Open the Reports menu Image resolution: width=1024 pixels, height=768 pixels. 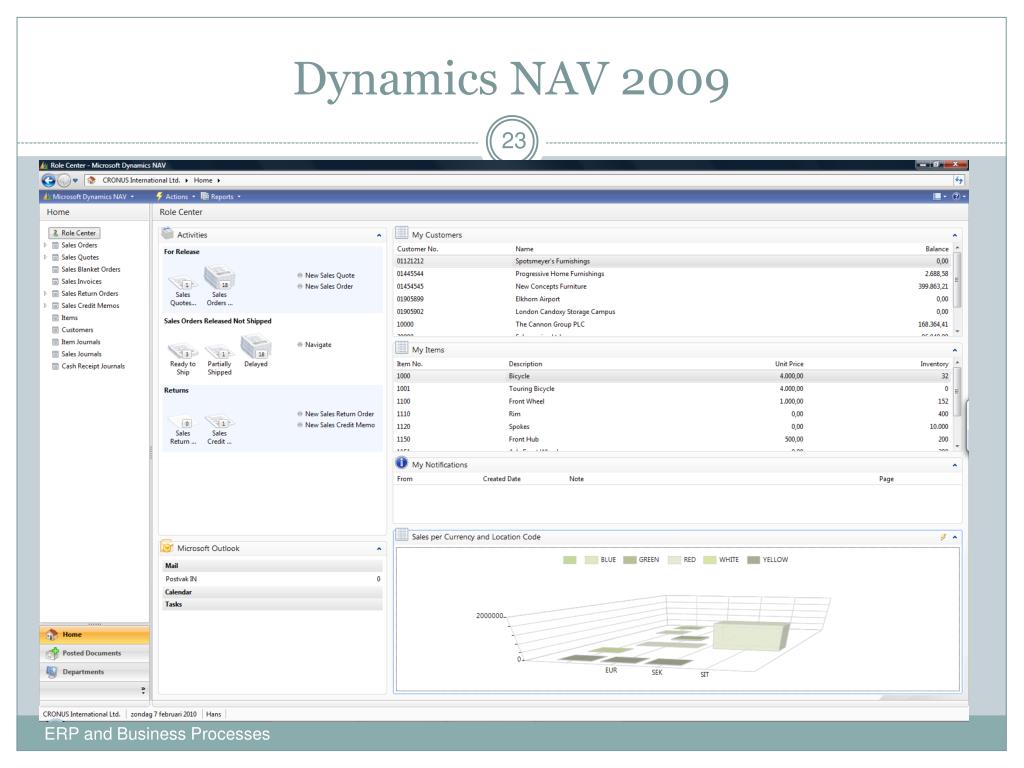(221, 197)
